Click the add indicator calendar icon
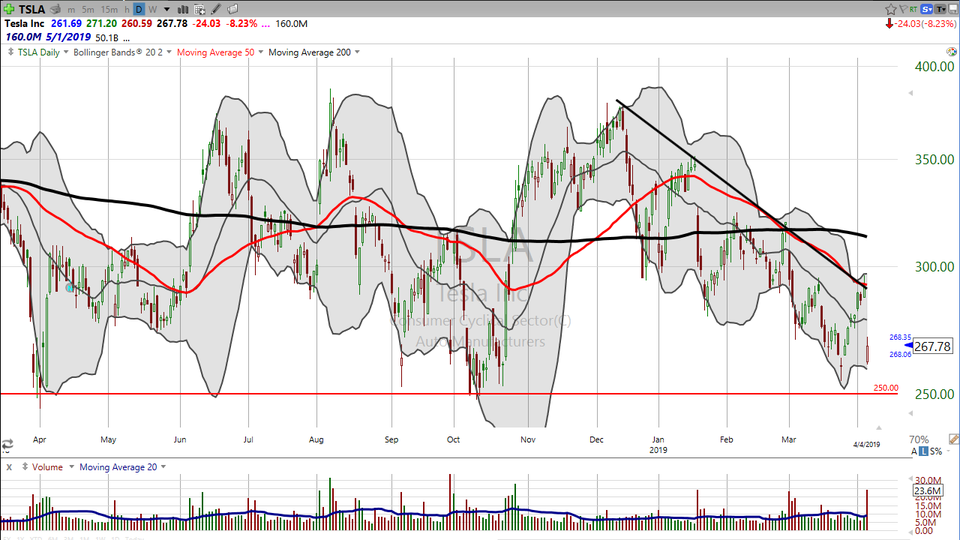 click(x=200, y=9)
